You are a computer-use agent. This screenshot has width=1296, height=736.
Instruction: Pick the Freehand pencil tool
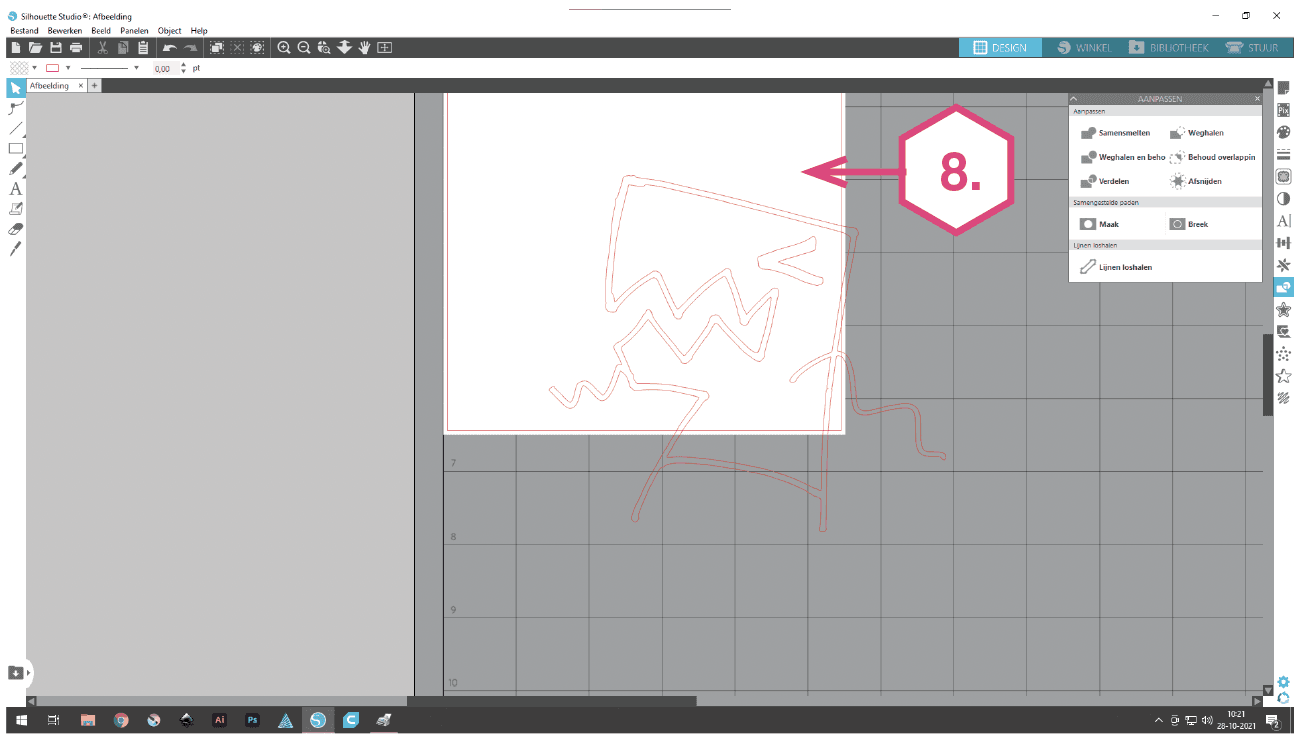coord(16,169)
